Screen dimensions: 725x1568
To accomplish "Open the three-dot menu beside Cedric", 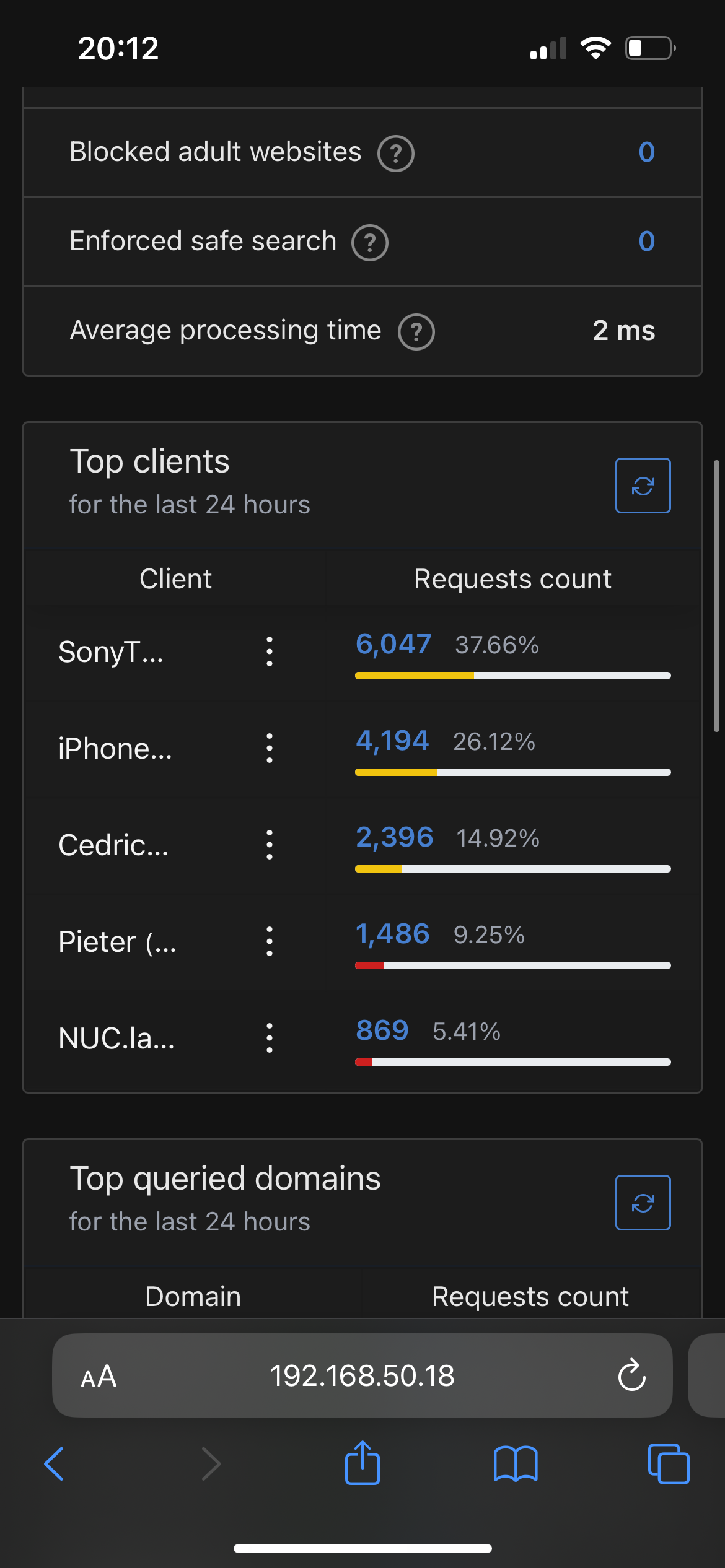I will [x=269, y=845].
